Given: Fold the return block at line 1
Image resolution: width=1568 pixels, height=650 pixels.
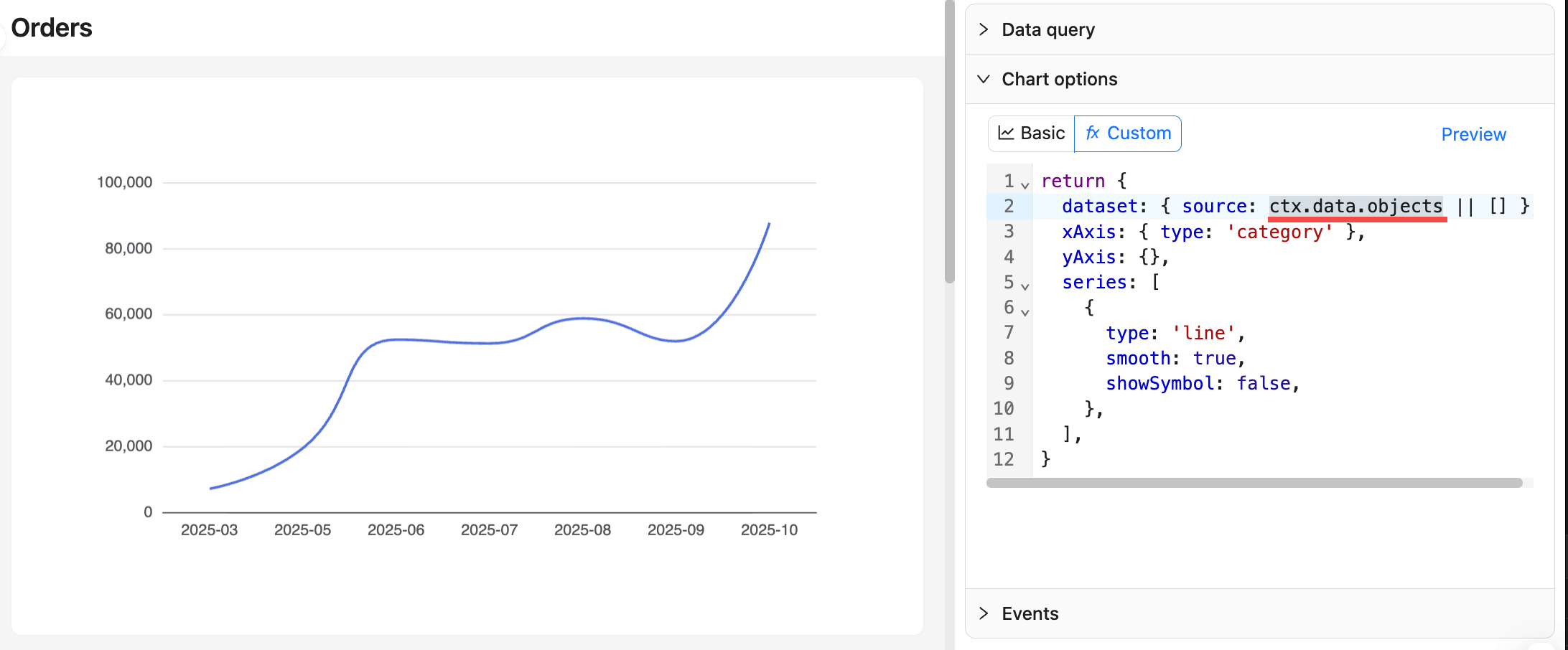Looking at the screenshot, I should (1025, 185).
